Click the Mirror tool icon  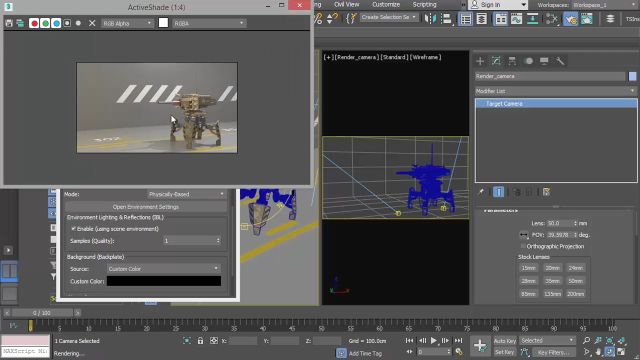[x=430, y=19]
